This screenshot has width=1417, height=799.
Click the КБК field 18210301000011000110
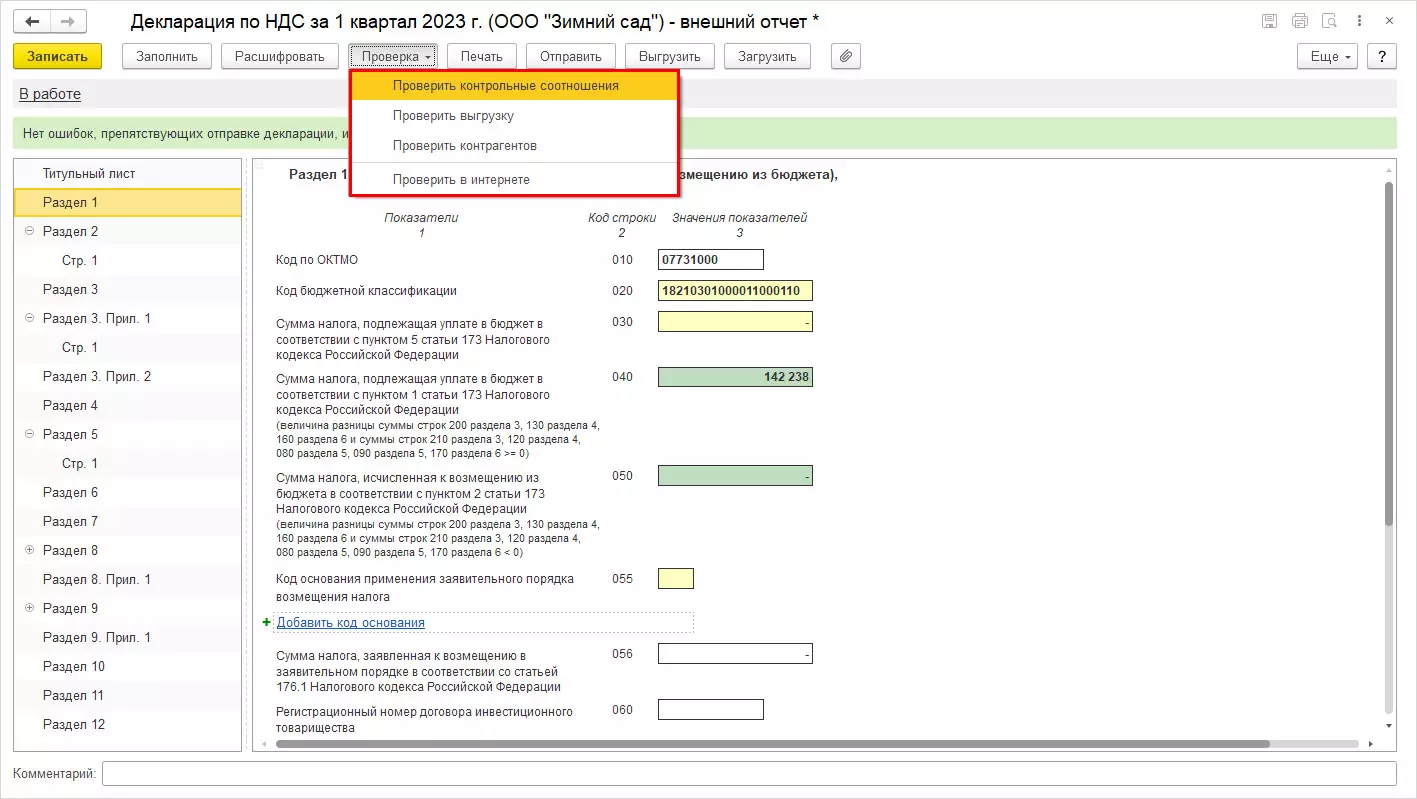pyautogui.click(x=735, y=291)
